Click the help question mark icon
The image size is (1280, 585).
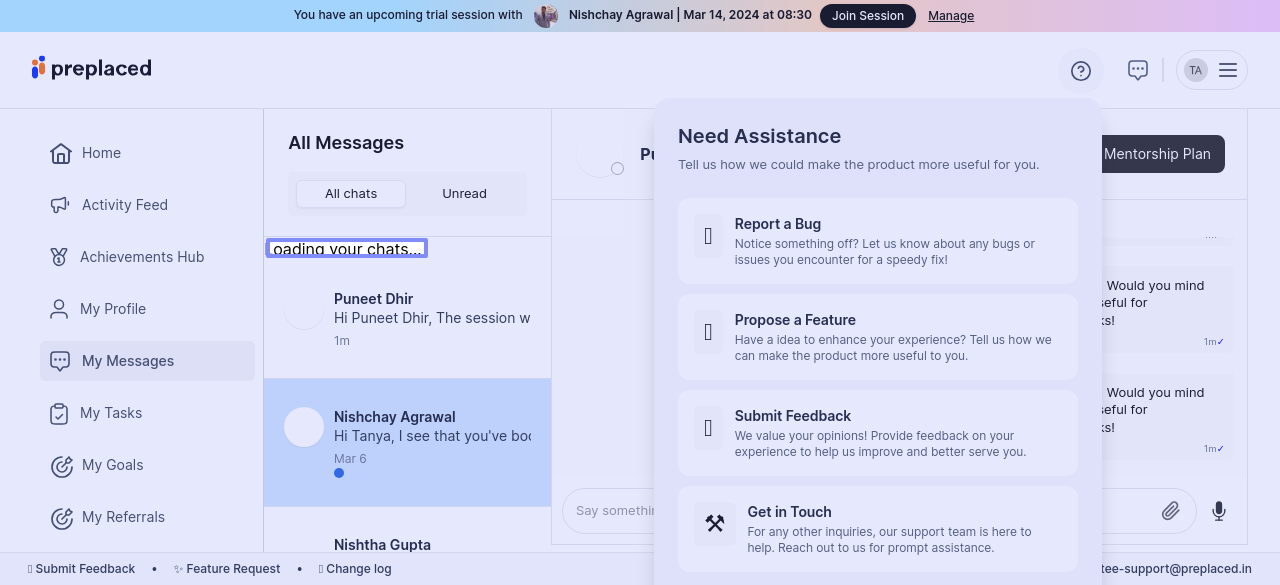[1080, 71]
